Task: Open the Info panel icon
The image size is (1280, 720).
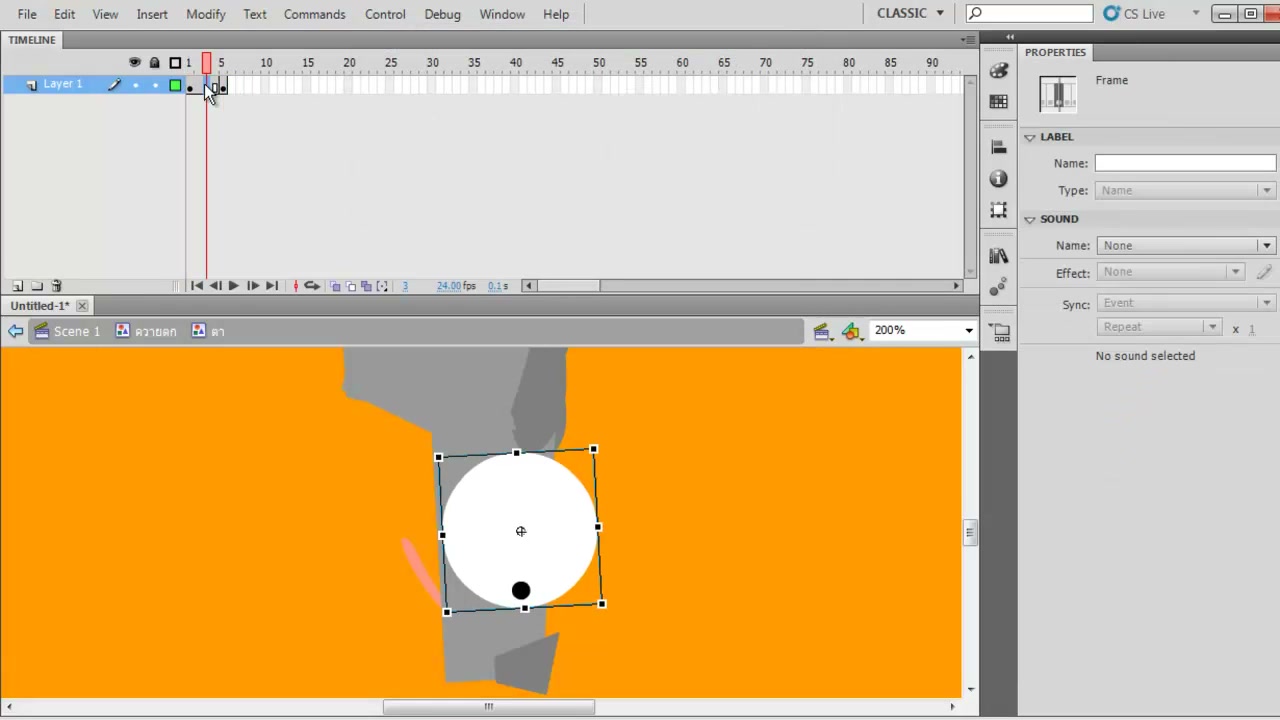Action: coord(998,179)
